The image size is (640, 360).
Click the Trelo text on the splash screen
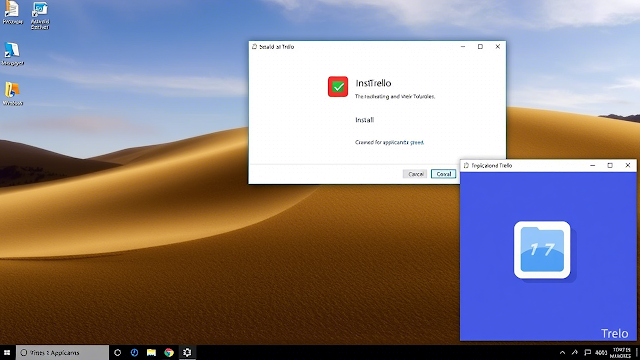[x=614, y=333]
